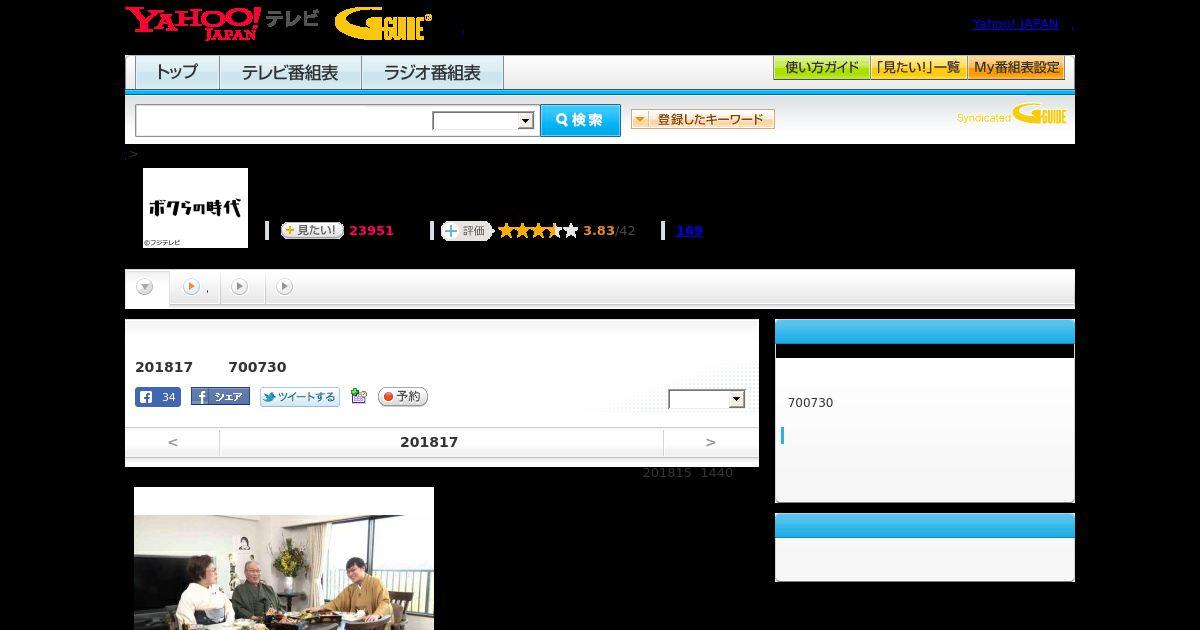Switch to the トップ tab
The height and width of the screenshot is (630, 1200).
tap(177, 72)
